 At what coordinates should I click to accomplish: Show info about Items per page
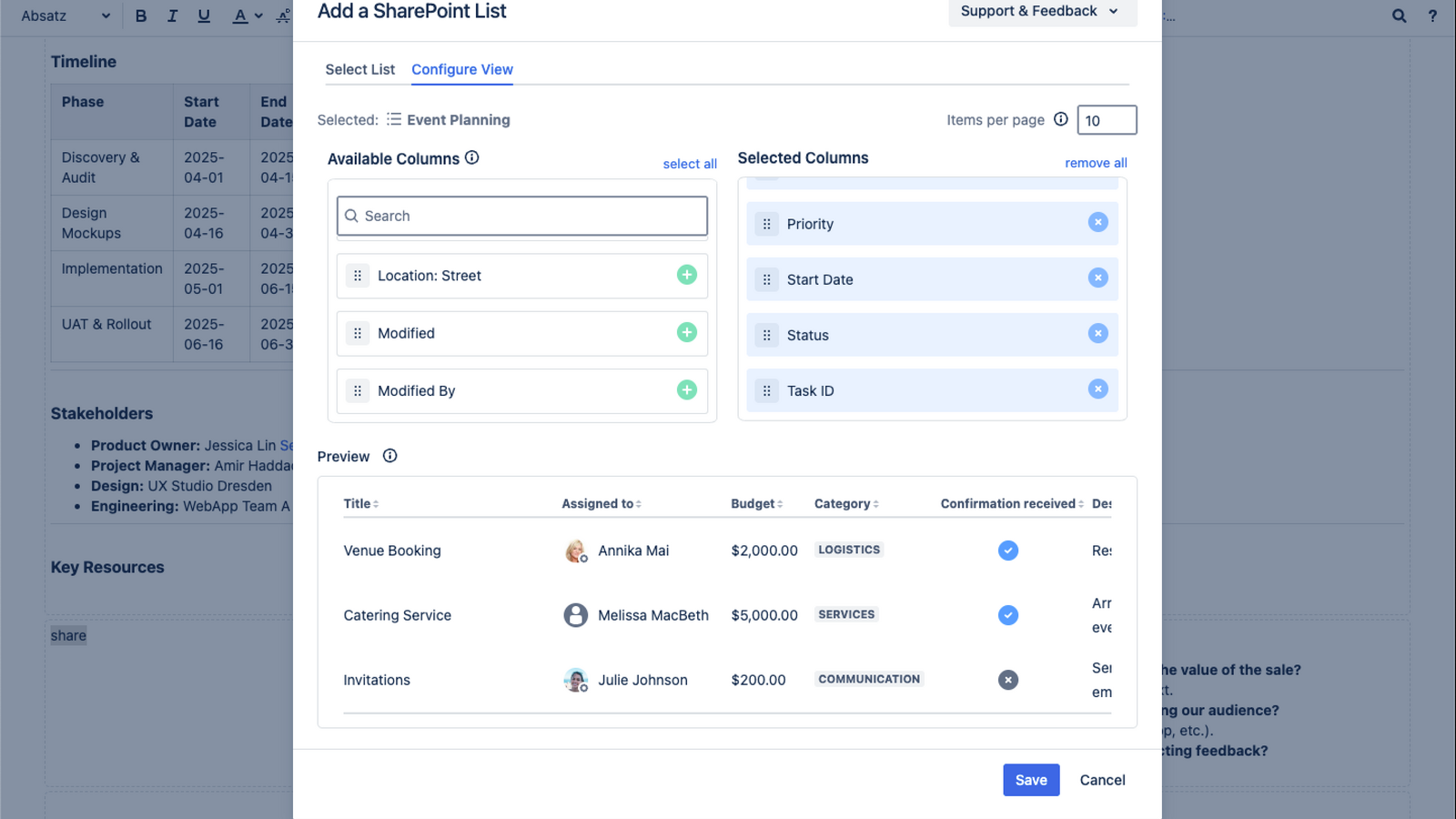(x=1060, y=119)
